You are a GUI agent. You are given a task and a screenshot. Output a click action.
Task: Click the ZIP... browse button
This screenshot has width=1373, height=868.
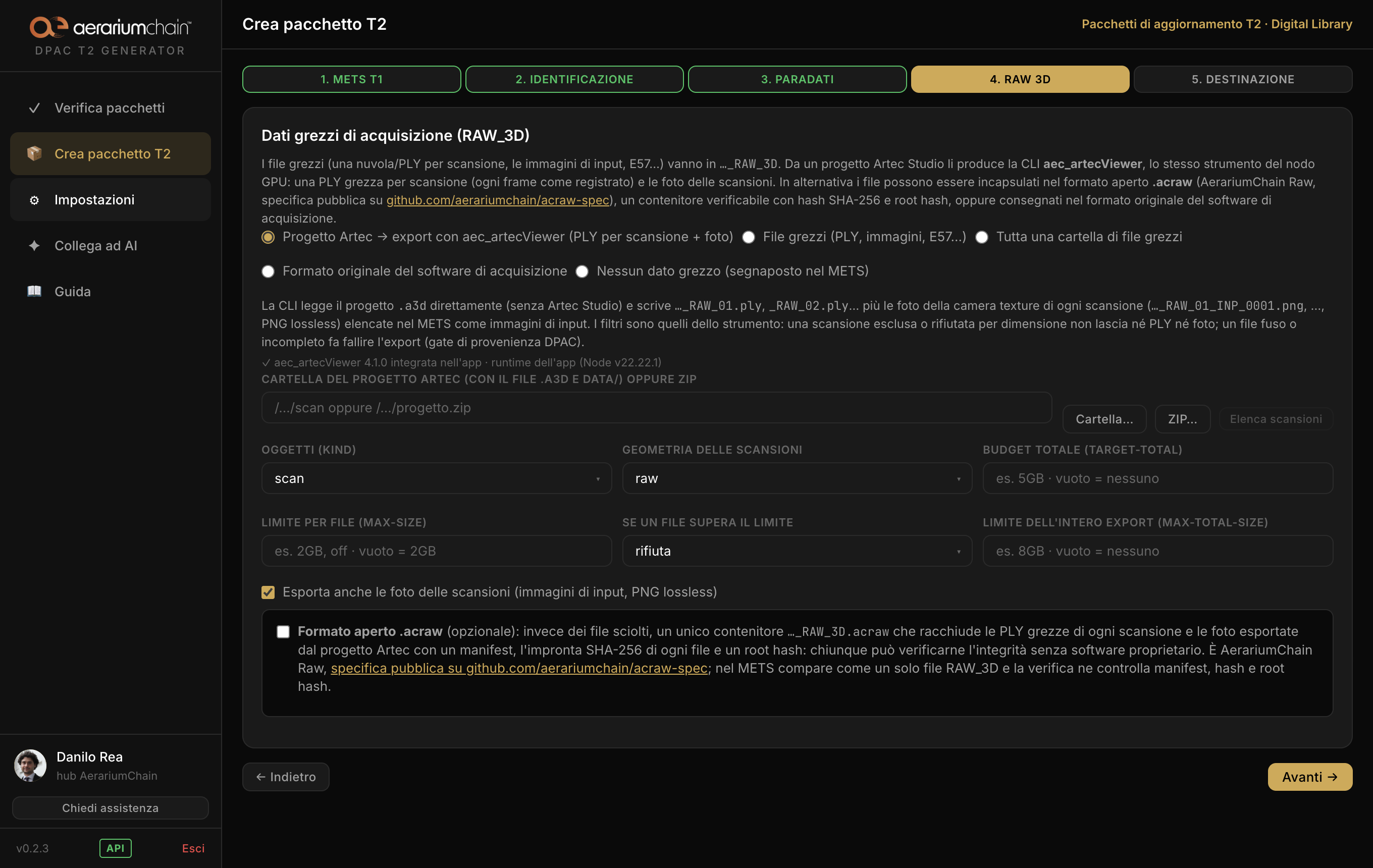pos(1183,419)
